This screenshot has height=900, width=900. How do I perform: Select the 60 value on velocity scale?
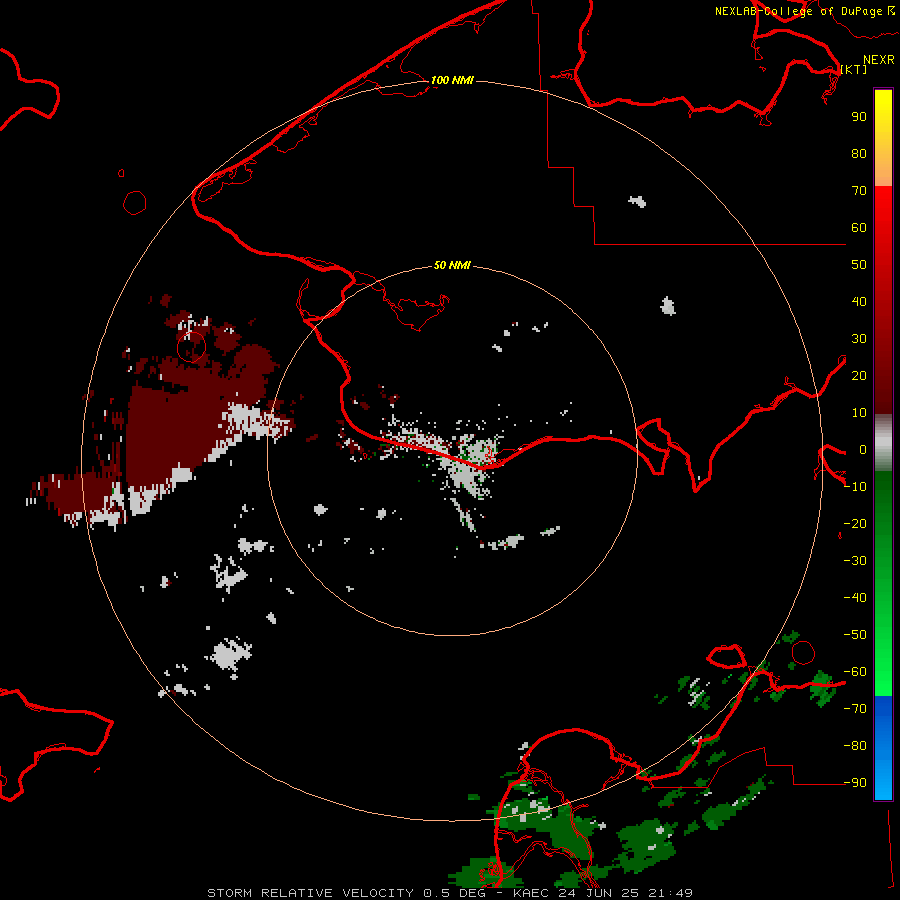click(859, 227)
